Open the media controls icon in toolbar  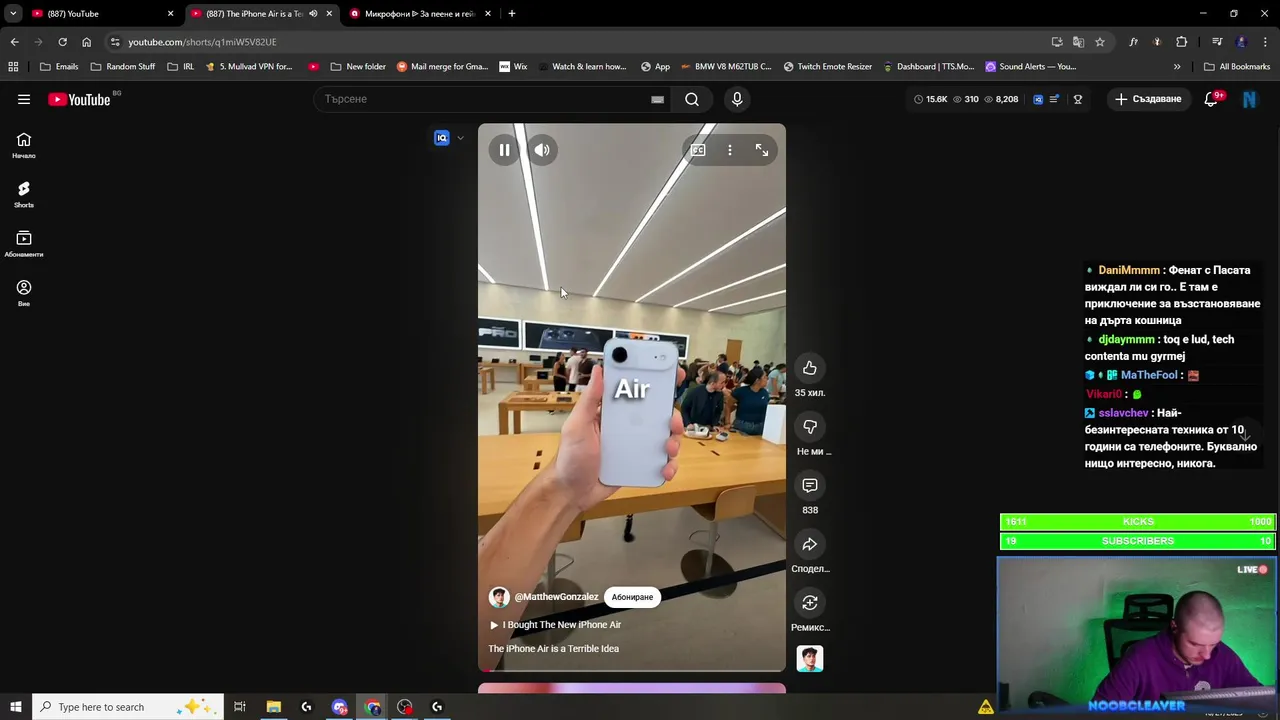click(1217, 42)
